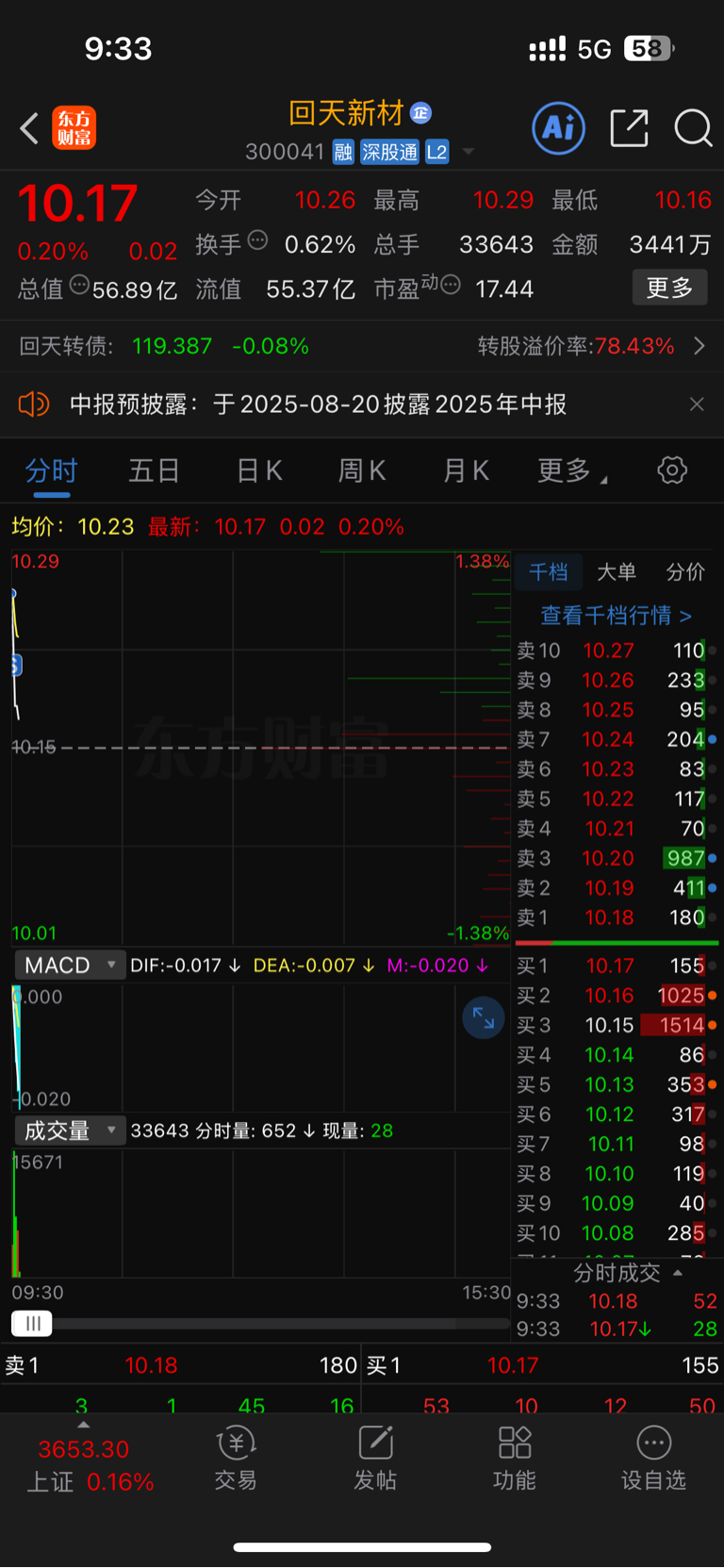Switch to 分时 tab

click(51, 470)
